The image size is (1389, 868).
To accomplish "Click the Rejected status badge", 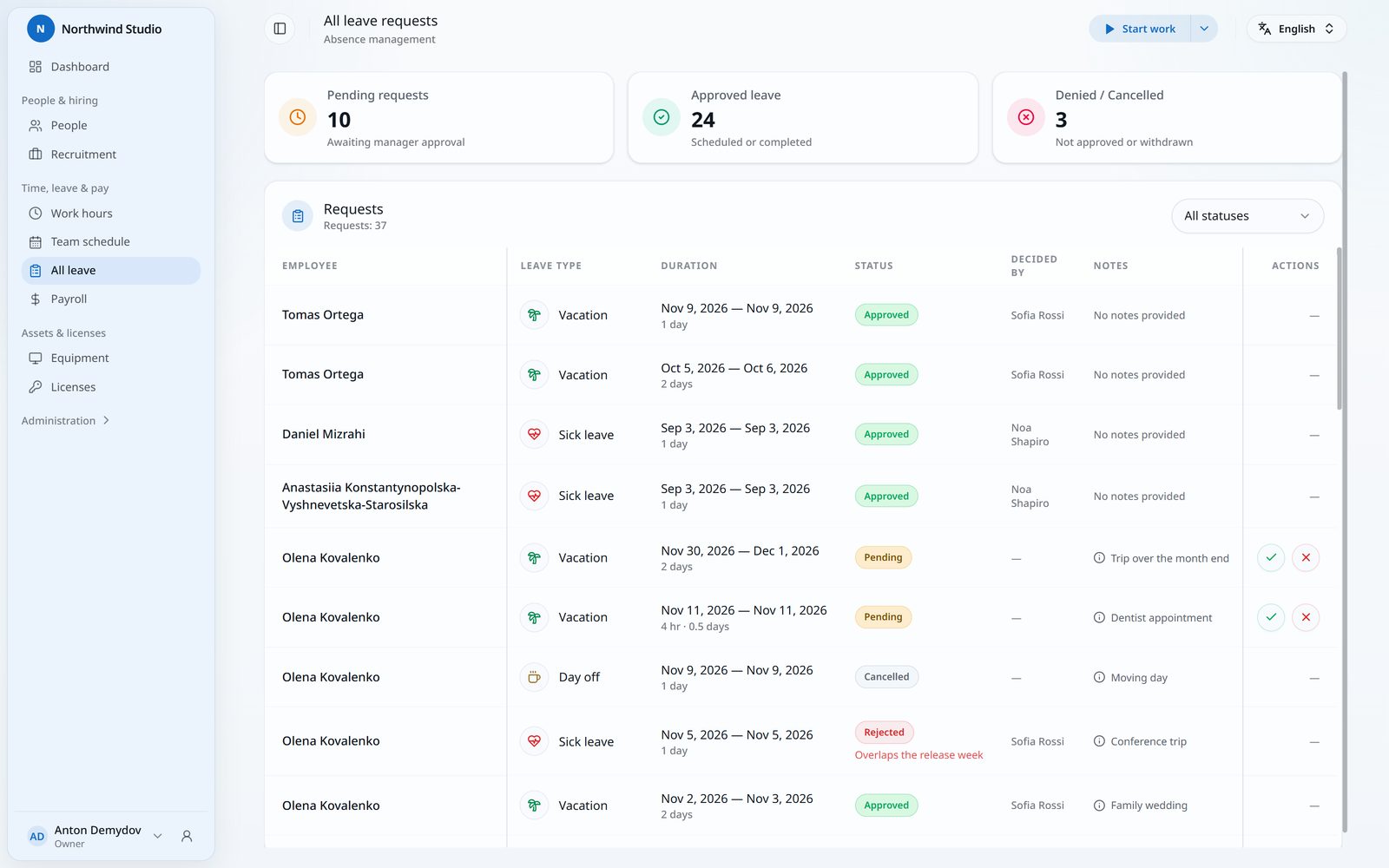I will click(x=884, y=733).
